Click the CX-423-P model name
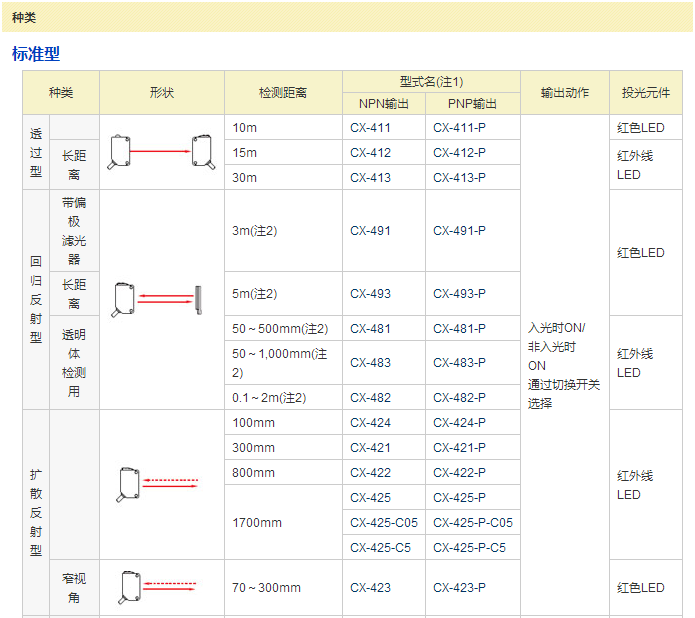Image resolution: width=695 pixels, height=618 pixels. pyautogui.click(x=459, y=588)
